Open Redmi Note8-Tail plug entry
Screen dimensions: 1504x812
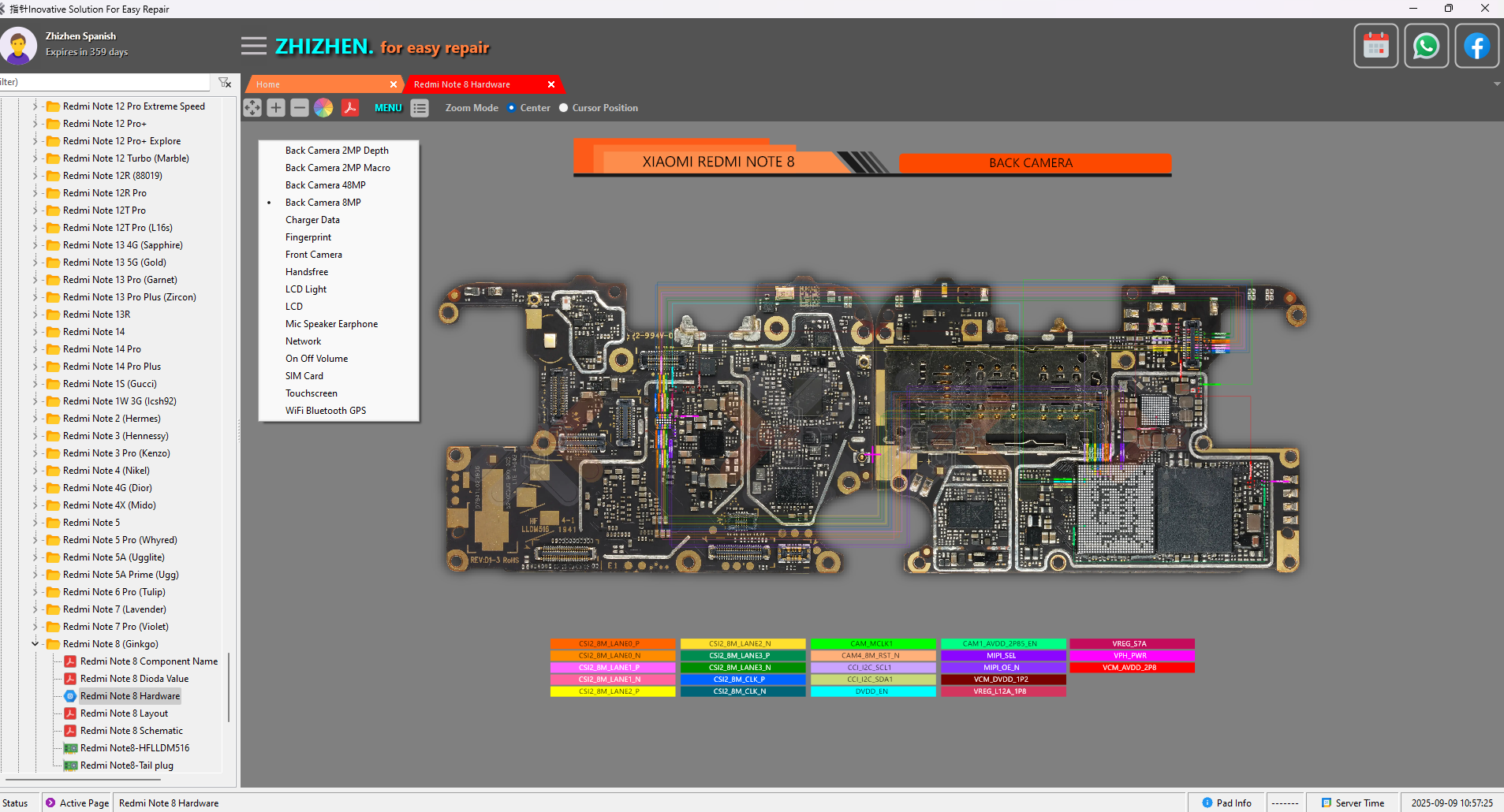point(127,765)
